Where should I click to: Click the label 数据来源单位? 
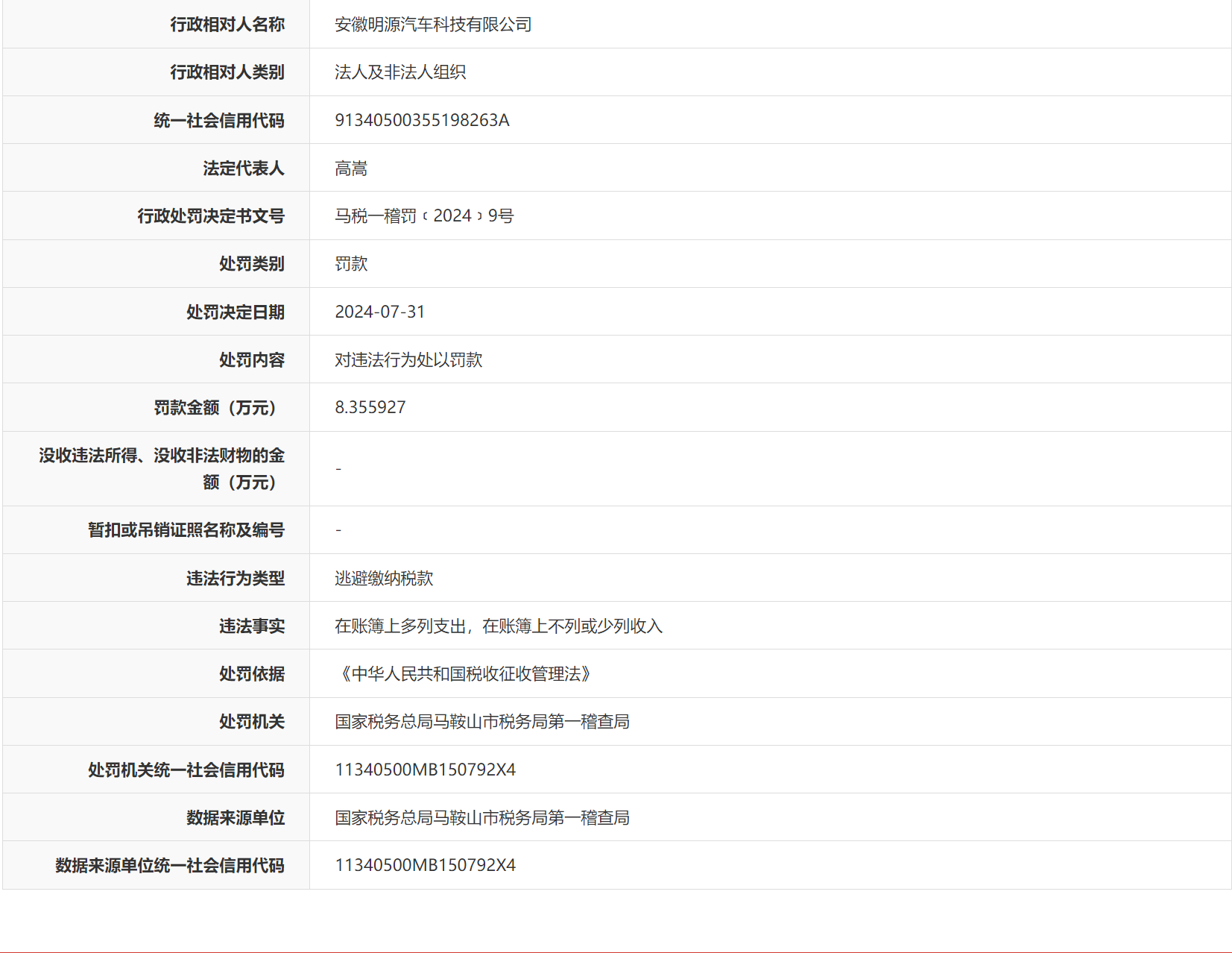[236, 818]
